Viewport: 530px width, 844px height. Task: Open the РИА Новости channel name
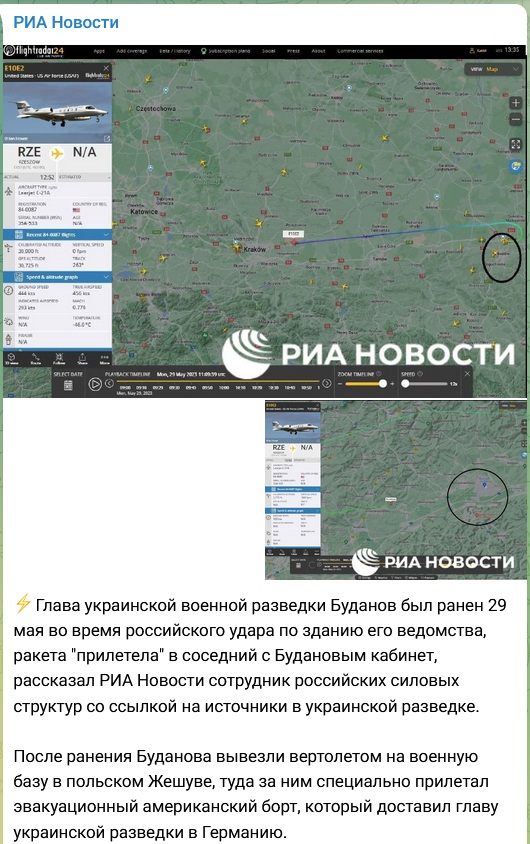pyautogui.click(x=66, y=22)
